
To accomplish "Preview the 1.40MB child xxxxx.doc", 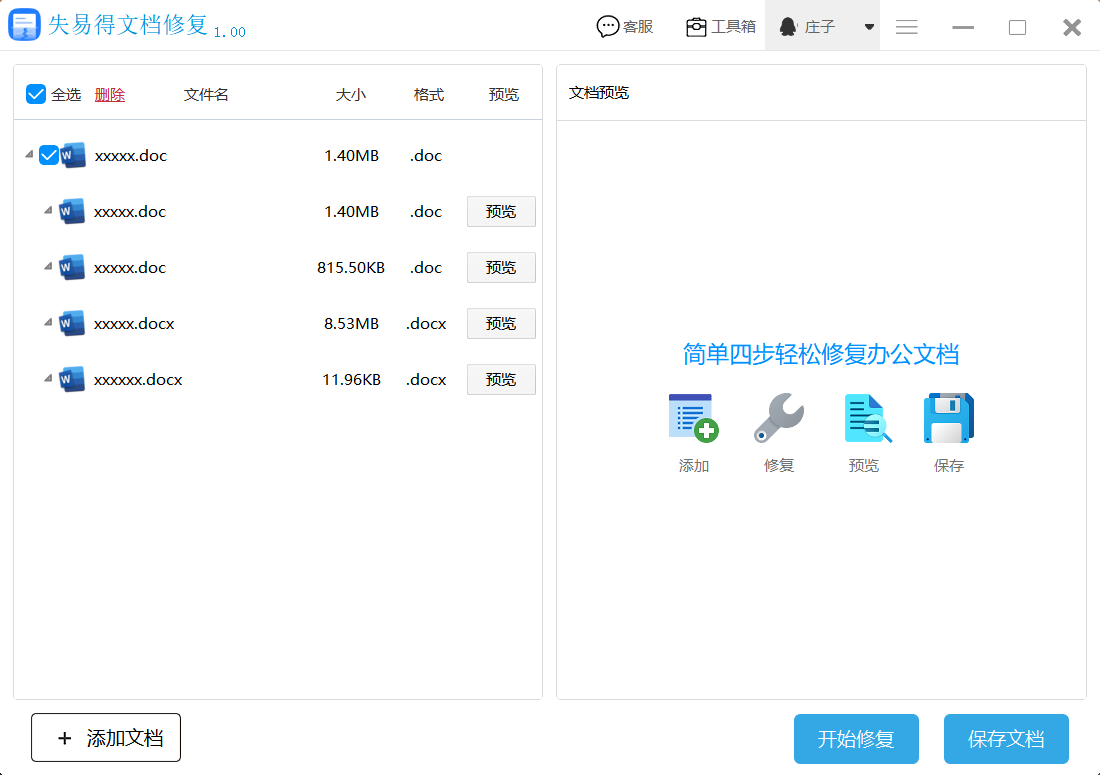I will [501, 211].
